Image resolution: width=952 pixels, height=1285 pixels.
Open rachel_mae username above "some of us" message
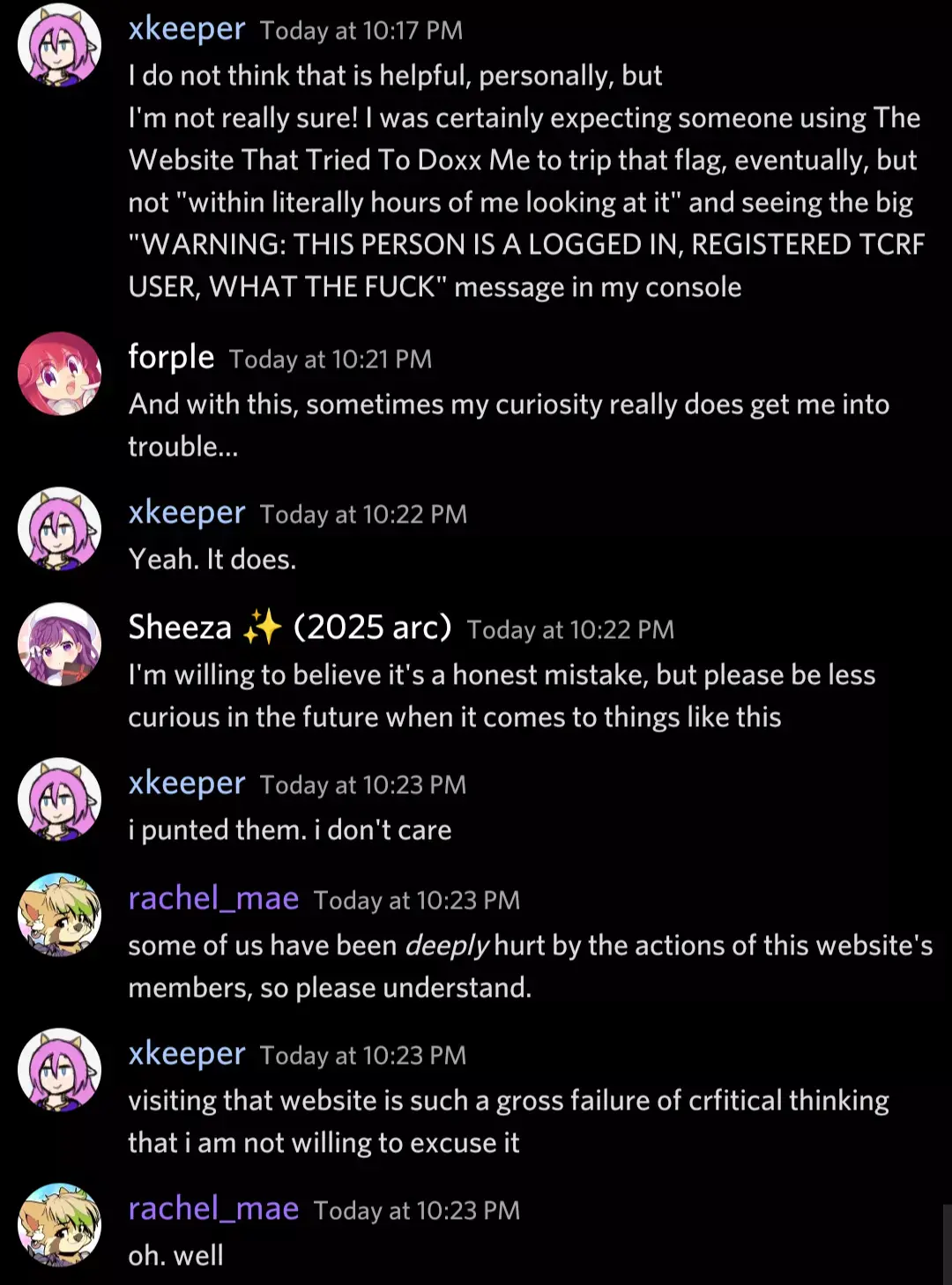tap(213, 898)
